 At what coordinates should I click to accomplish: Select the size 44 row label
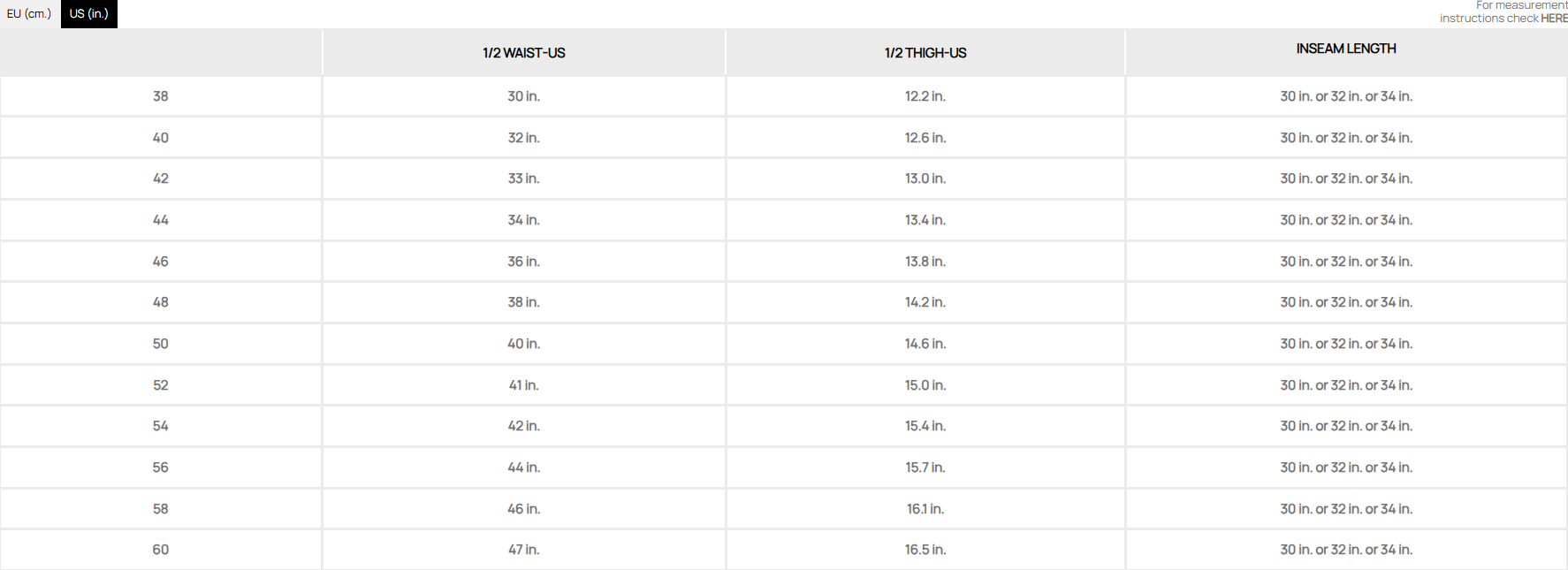pyautogui.click(x=160, y=220)
